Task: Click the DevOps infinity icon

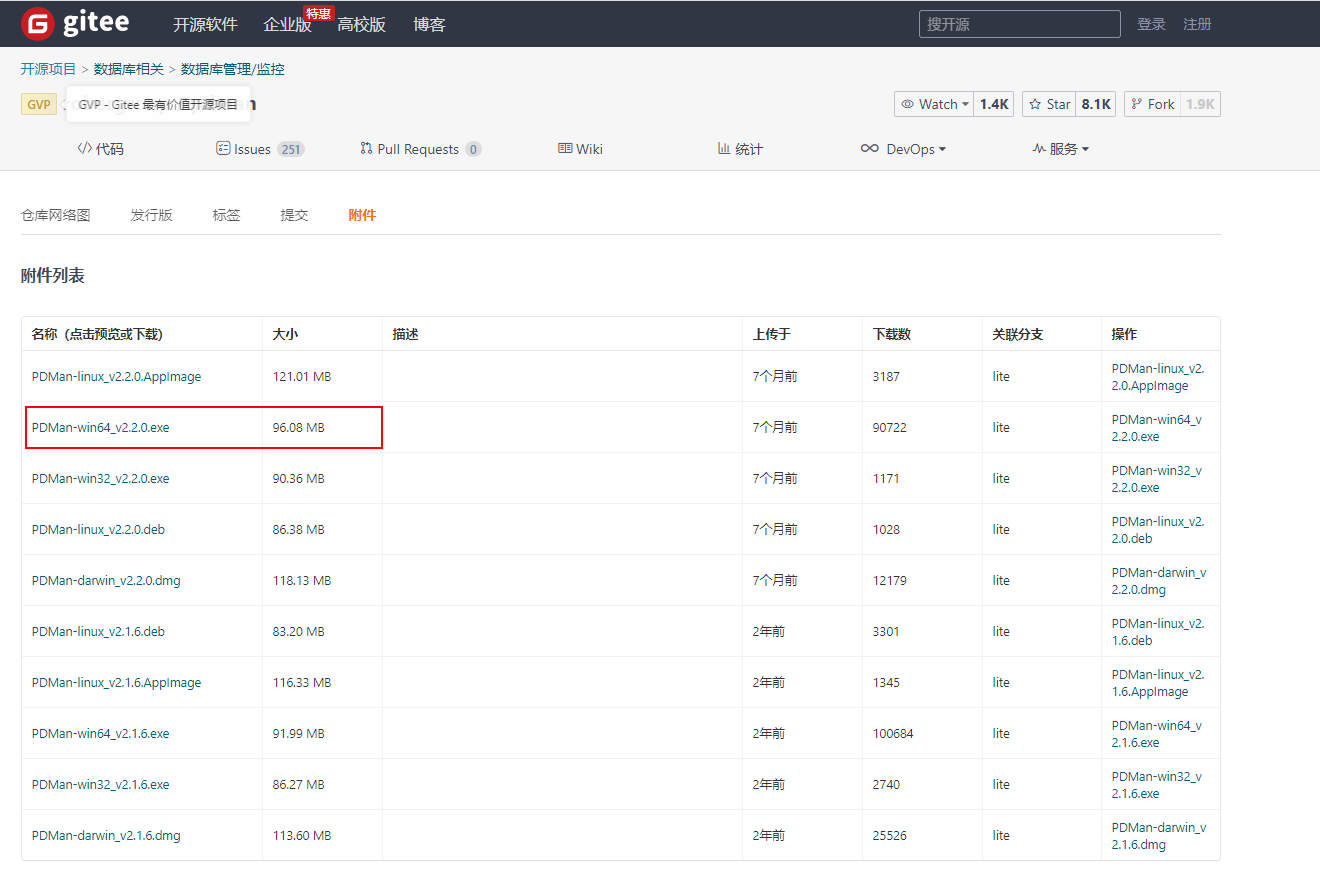Action: tap(868, 148)
